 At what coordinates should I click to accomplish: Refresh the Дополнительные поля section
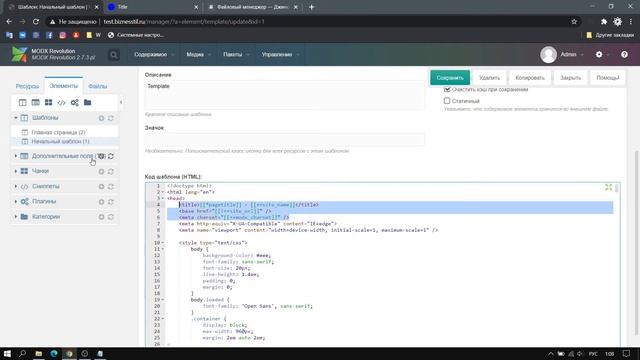click(x=111, y=156)
